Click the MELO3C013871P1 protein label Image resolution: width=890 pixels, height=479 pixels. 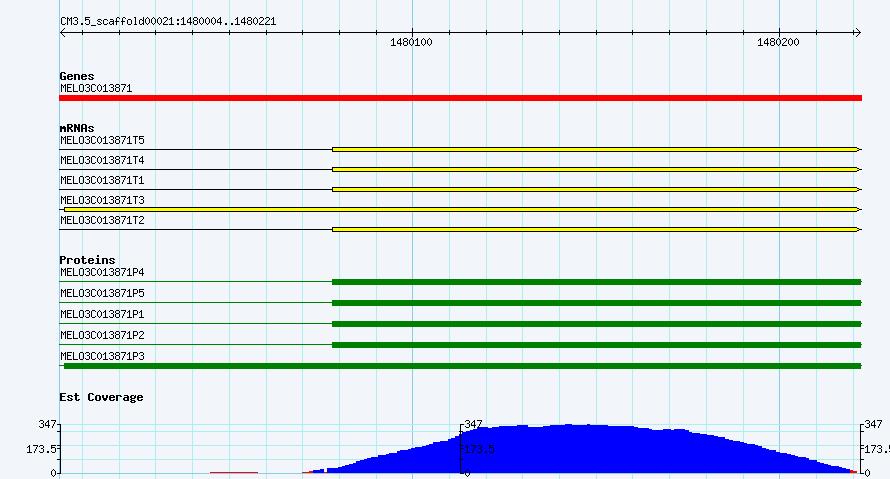point(102,314)
